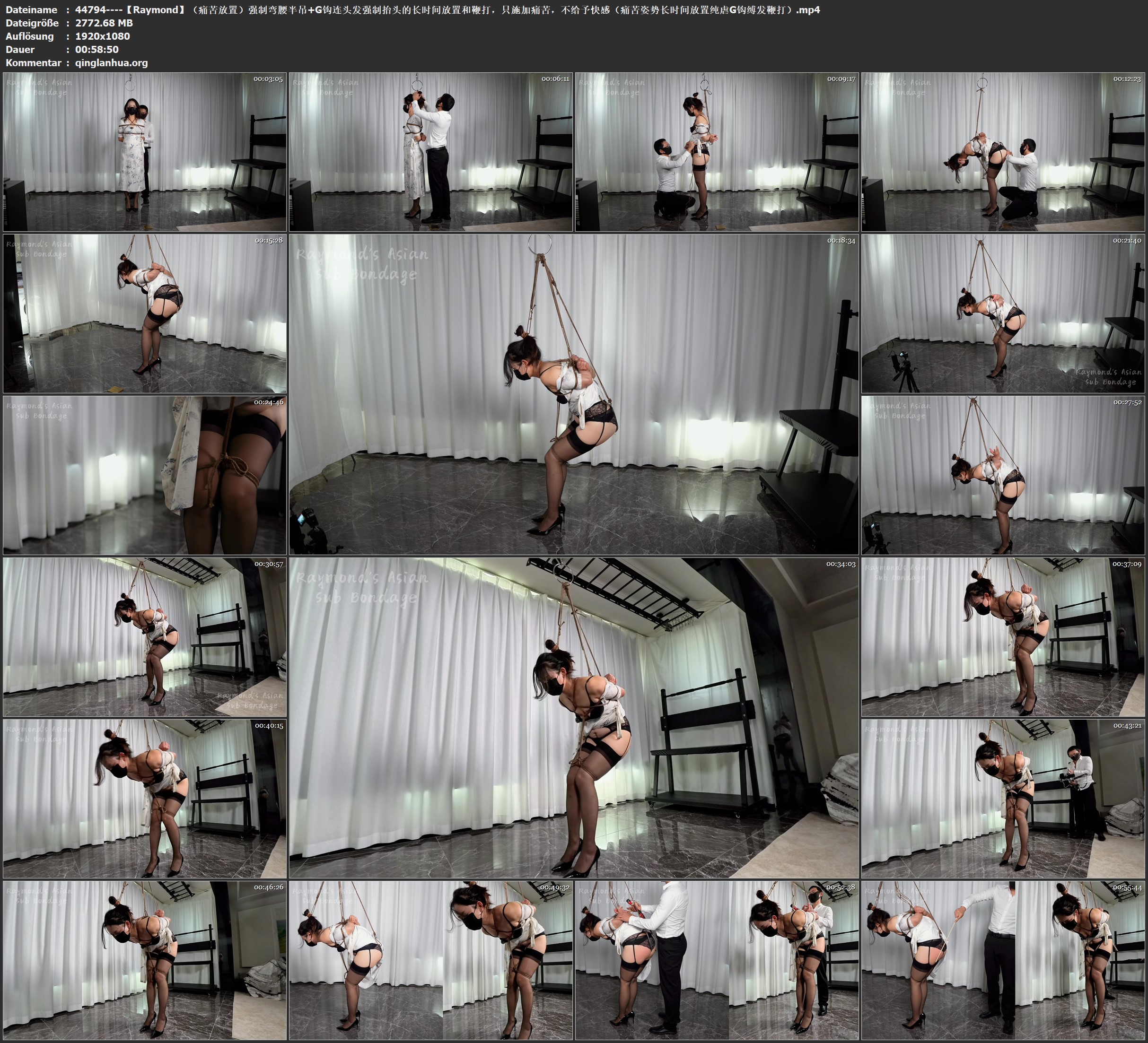Viewport: 1148px width, 1043px height.
Task: Click the frame stamped 00:30:57
Action: (x=145, y=636)
